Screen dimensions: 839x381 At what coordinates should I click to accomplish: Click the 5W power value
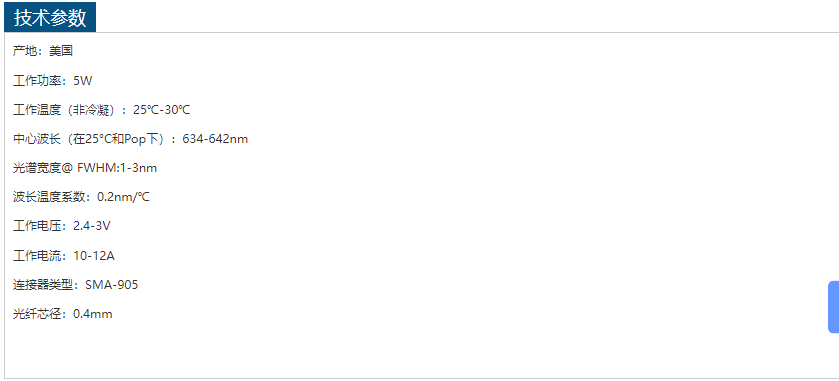83,81
